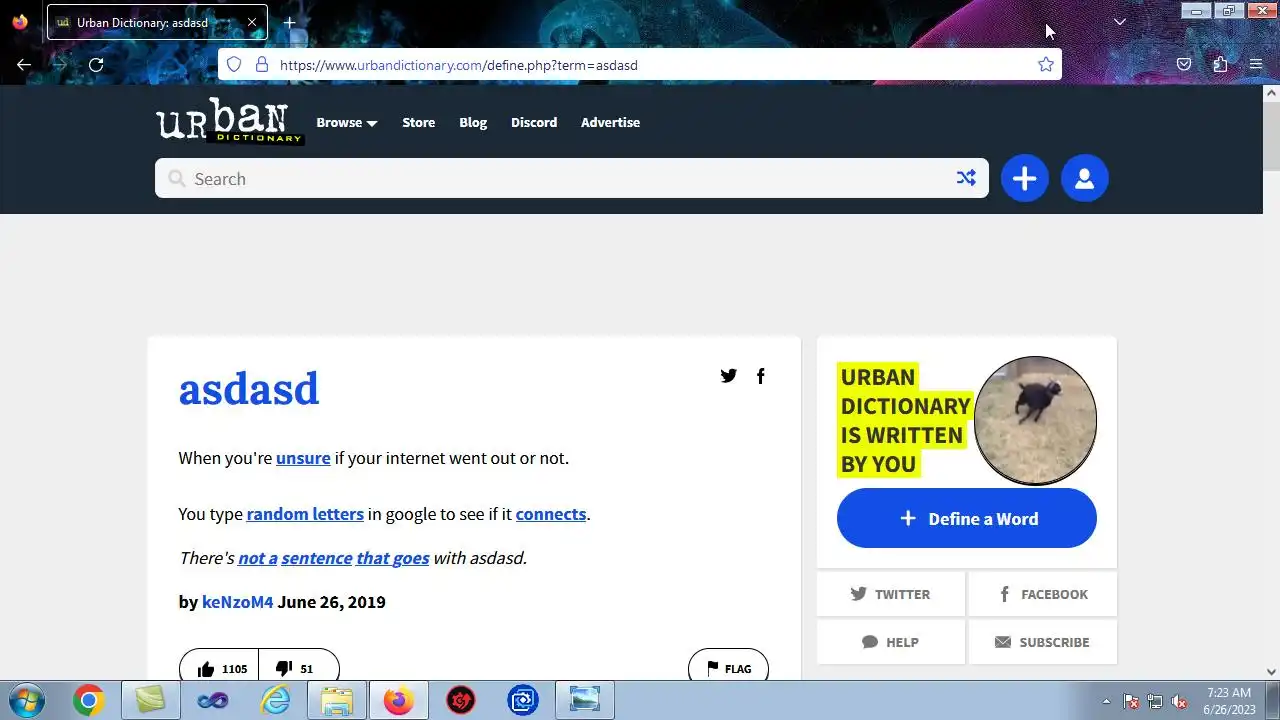The width and height of the screenshot is (1280, 720).
Task: Launch Chrome from the taskbar
Action: (88, 701)
